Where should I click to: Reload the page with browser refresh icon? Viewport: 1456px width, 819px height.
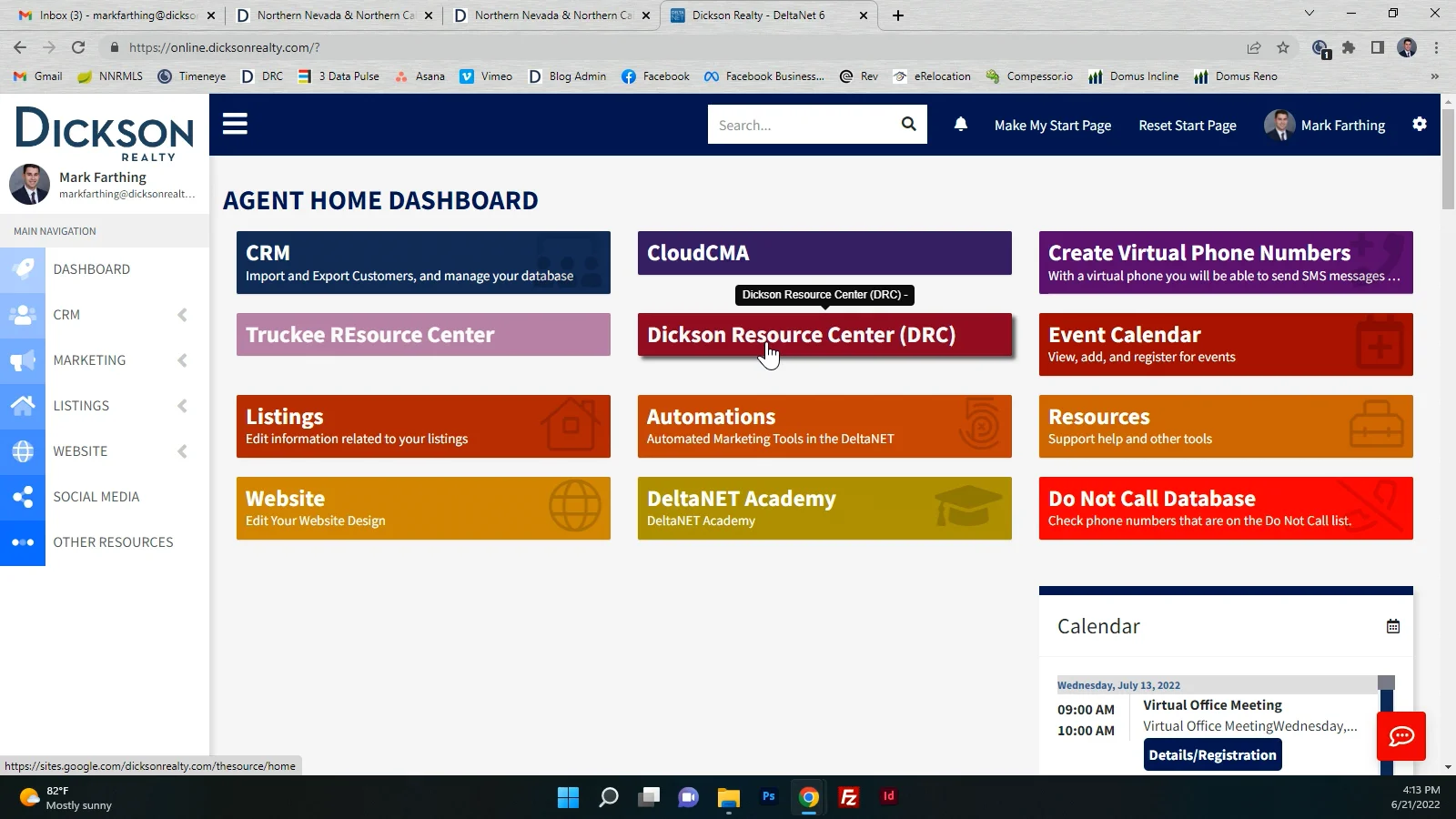pyautogui.click(x=78, y=47)
